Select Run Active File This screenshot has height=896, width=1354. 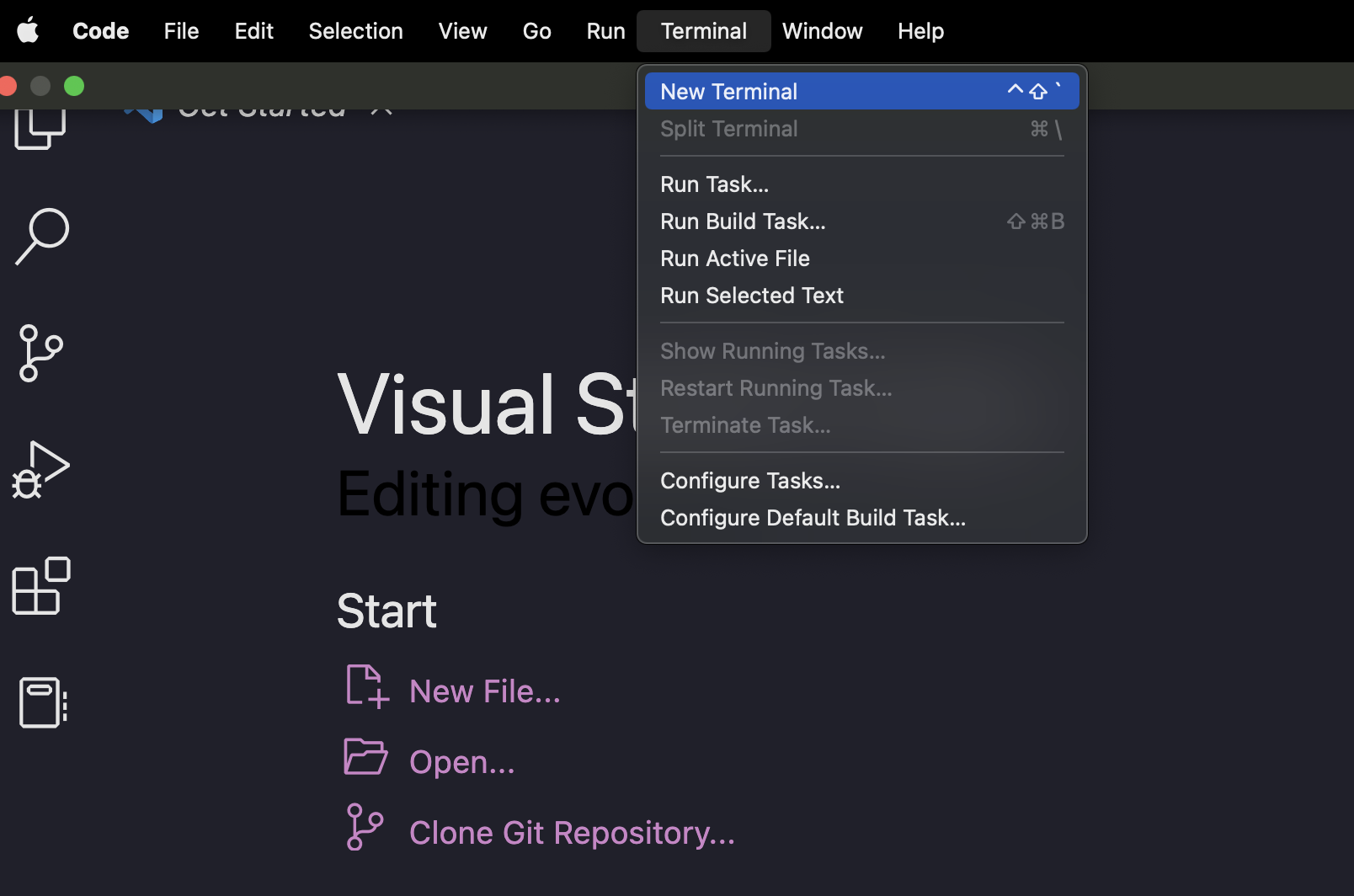(x=861, y=259)
